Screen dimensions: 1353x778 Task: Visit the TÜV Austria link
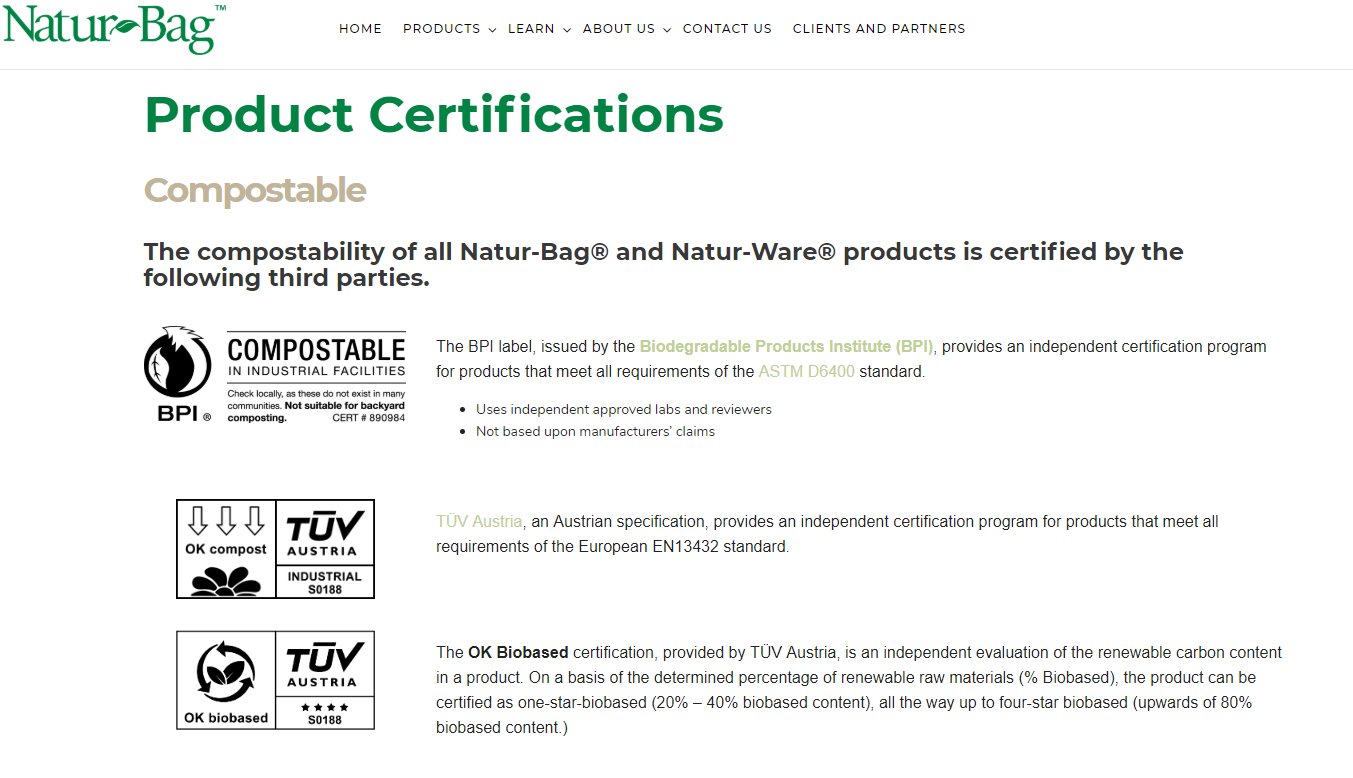[x=479, y=522]
